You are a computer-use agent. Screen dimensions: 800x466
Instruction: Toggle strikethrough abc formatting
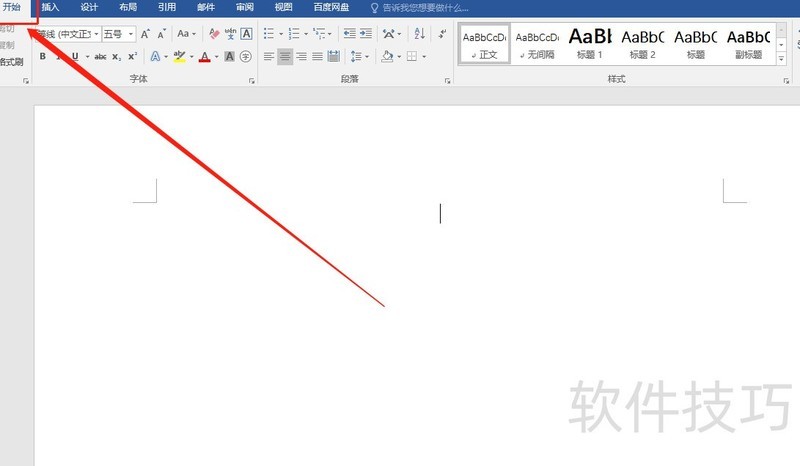tap(101, 56)
